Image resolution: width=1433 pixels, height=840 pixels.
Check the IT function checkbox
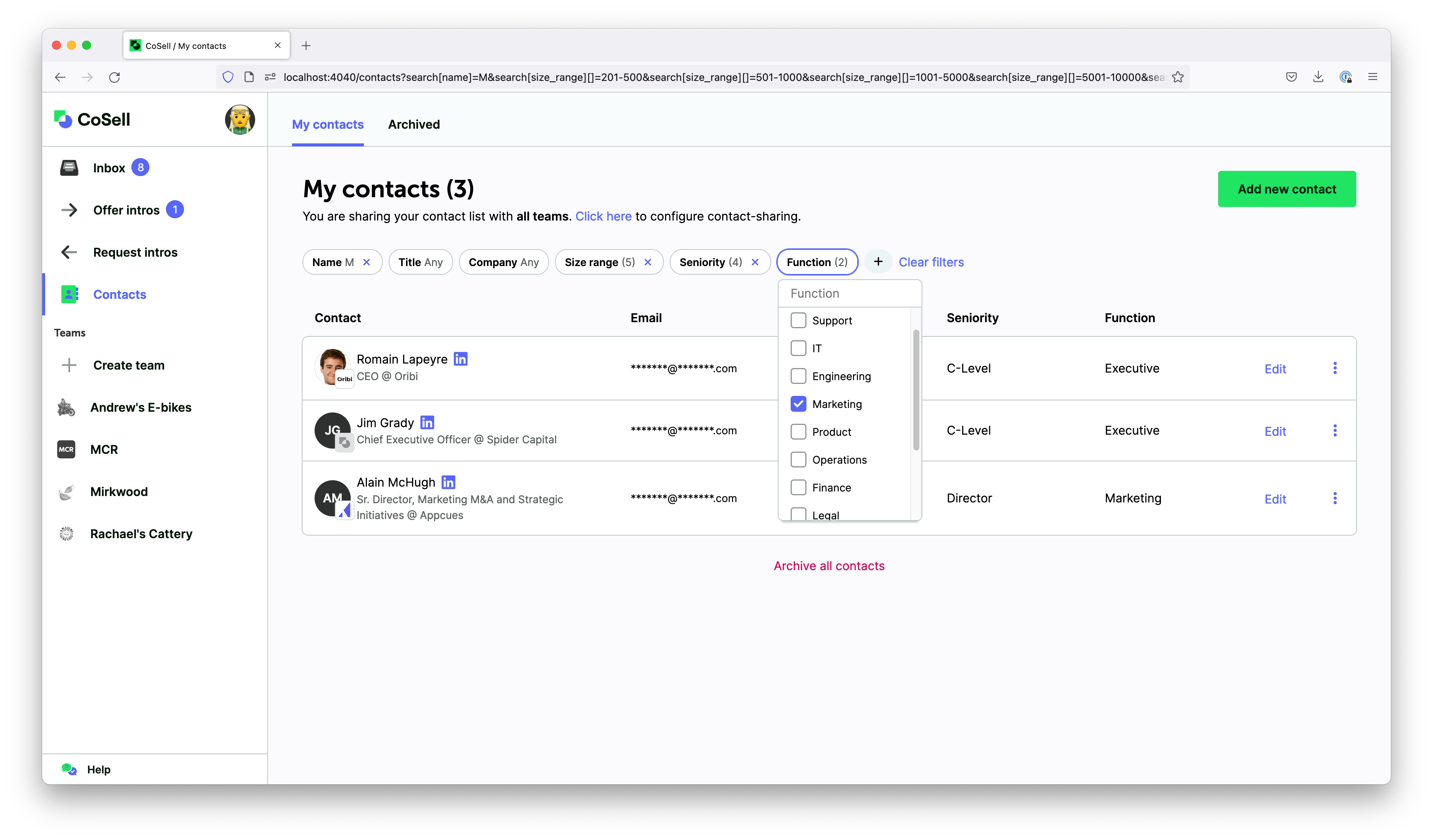(x=799, y=348)
